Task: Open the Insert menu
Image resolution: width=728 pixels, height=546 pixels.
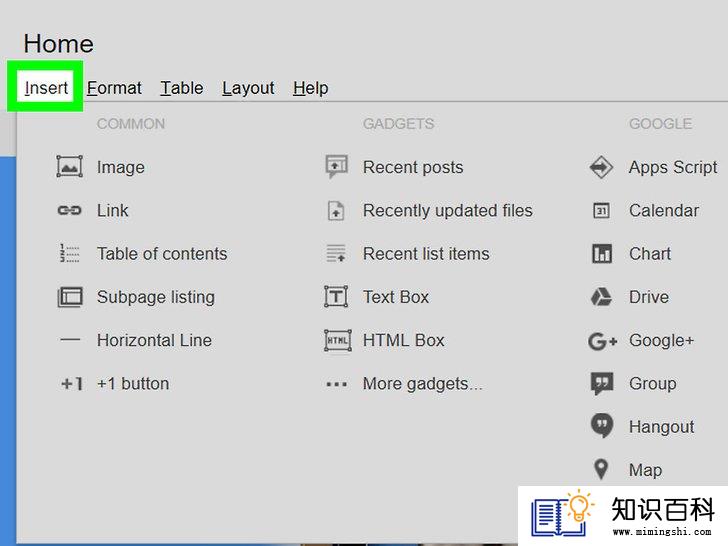Action: click(x=46, y=88)
